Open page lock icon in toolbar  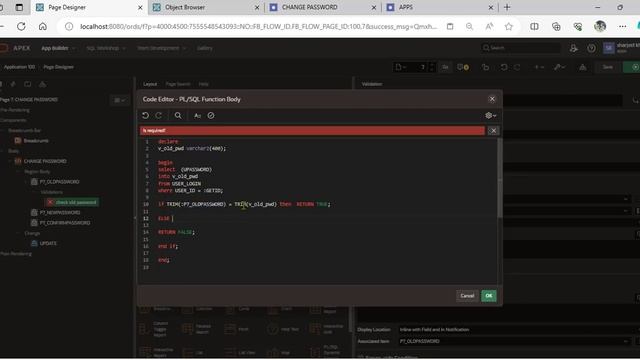485,67
